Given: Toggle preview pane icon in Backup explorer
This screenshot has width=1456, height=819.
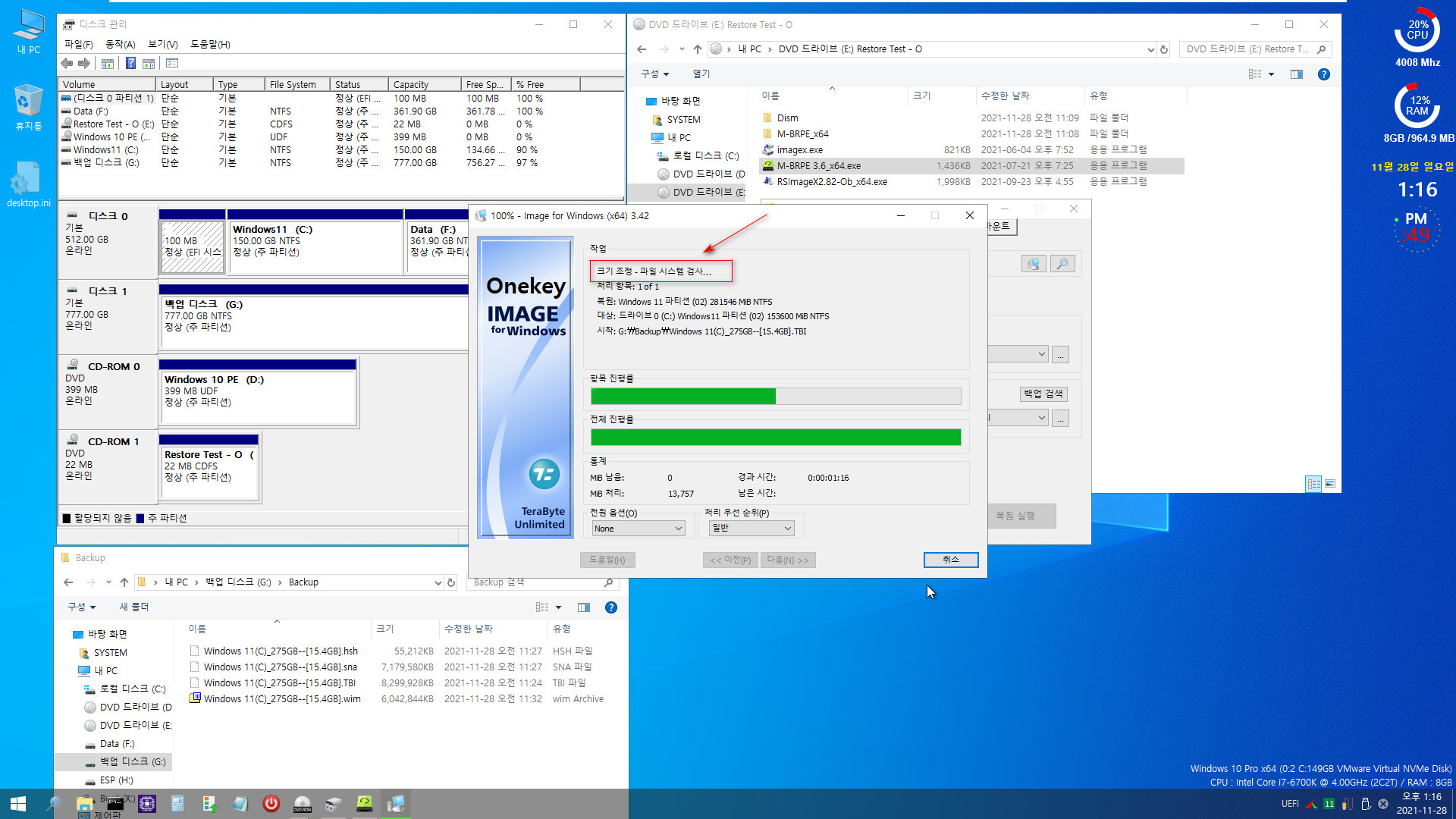Looking at the screenshot, I should coord(584,607).
